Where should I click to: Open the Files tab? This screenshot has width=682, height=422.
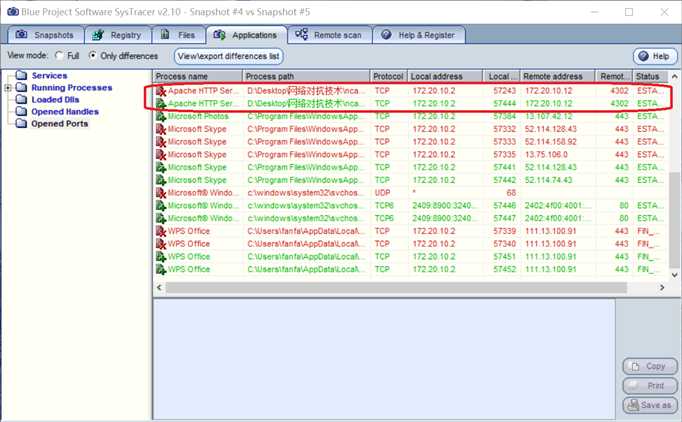pyautogui.click(x=178, y=35)
